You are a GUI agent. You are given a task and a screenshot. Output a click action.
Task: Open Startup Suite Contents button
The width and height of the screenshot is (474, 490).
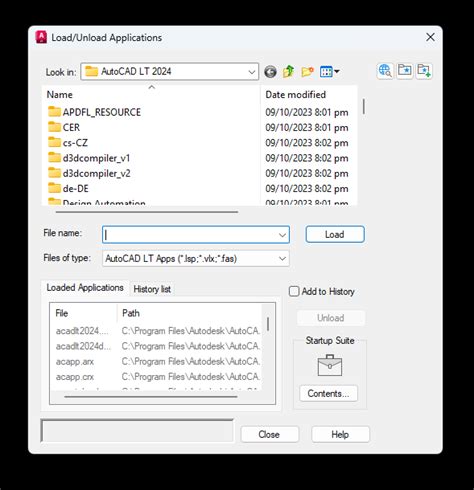point(328,394)
